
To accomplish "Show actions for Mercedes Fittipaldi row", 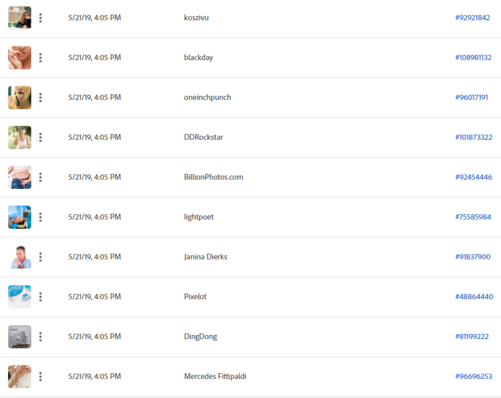I will 40,376.
